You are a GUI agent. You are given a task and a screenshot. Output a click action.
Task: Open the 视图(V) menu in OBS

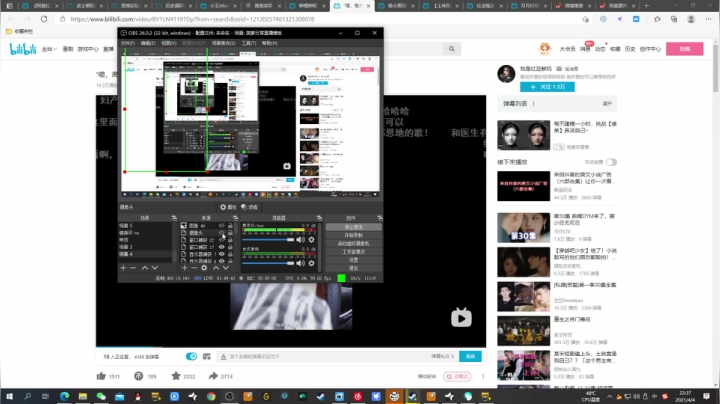tap(169, 43)
